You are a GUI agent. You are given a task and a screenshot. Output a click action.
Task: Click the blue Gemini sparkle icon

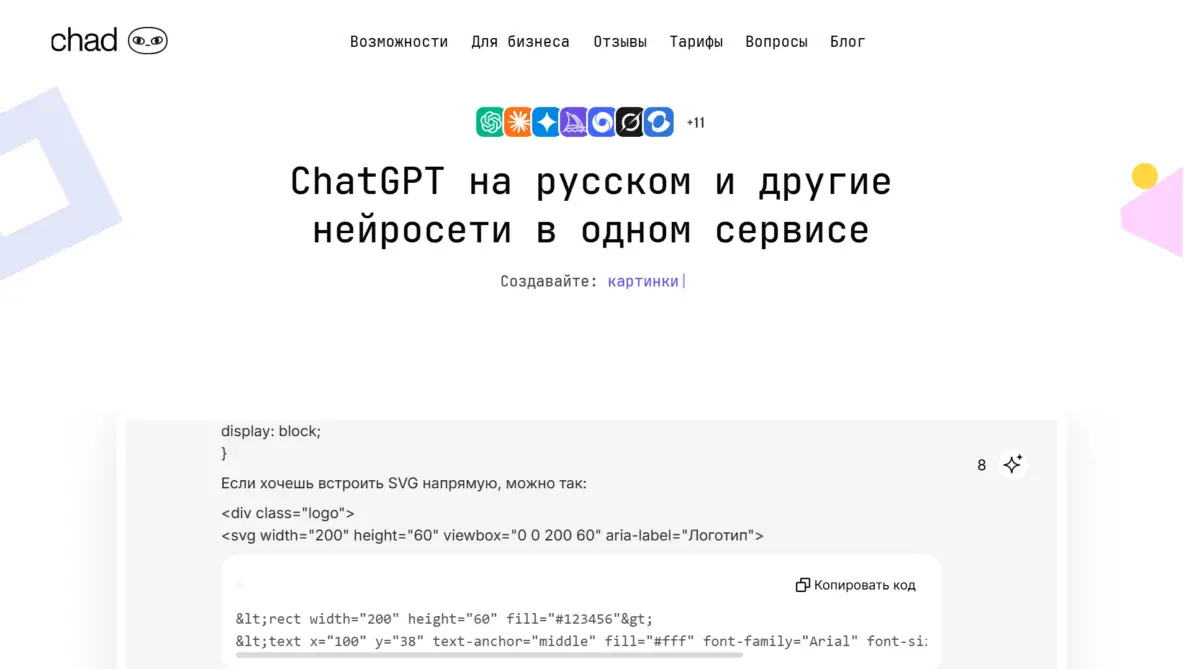(546, 122)
